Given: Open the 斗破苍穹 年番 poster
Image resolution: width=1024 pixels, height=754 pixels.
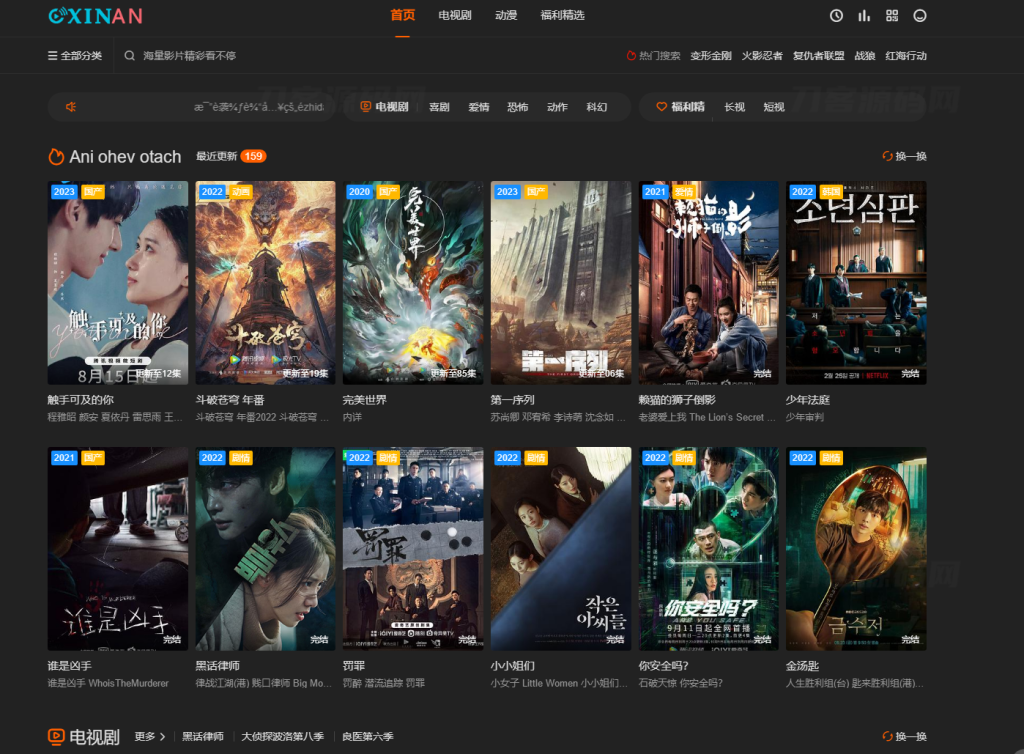Looking at the screenshot, I should pyautogui.click(x=265, y=283).
